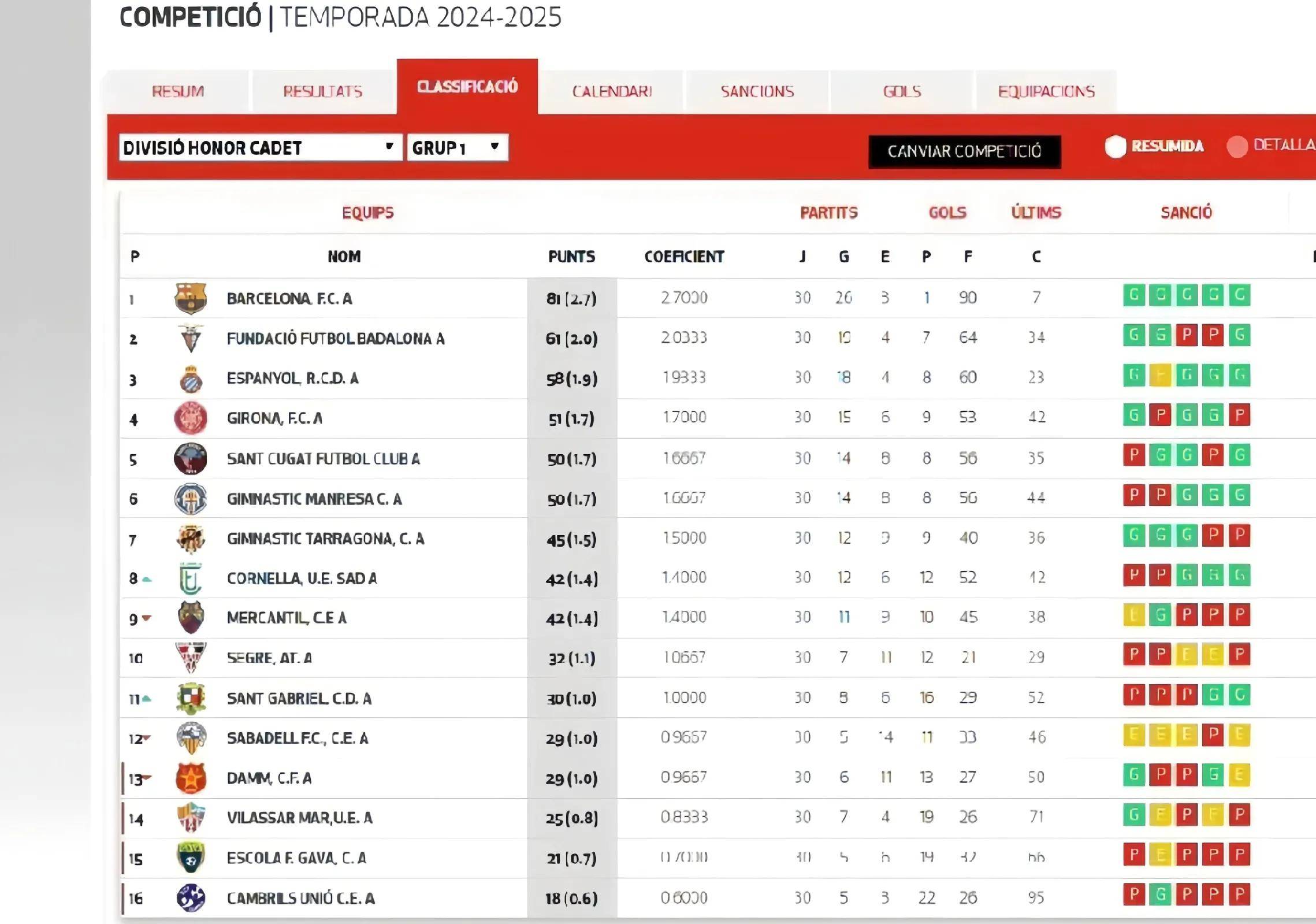The image size is (1316, 924).
Task: Open the Fundació Futbol Badalona A link
Action: (x=336, y=339)
